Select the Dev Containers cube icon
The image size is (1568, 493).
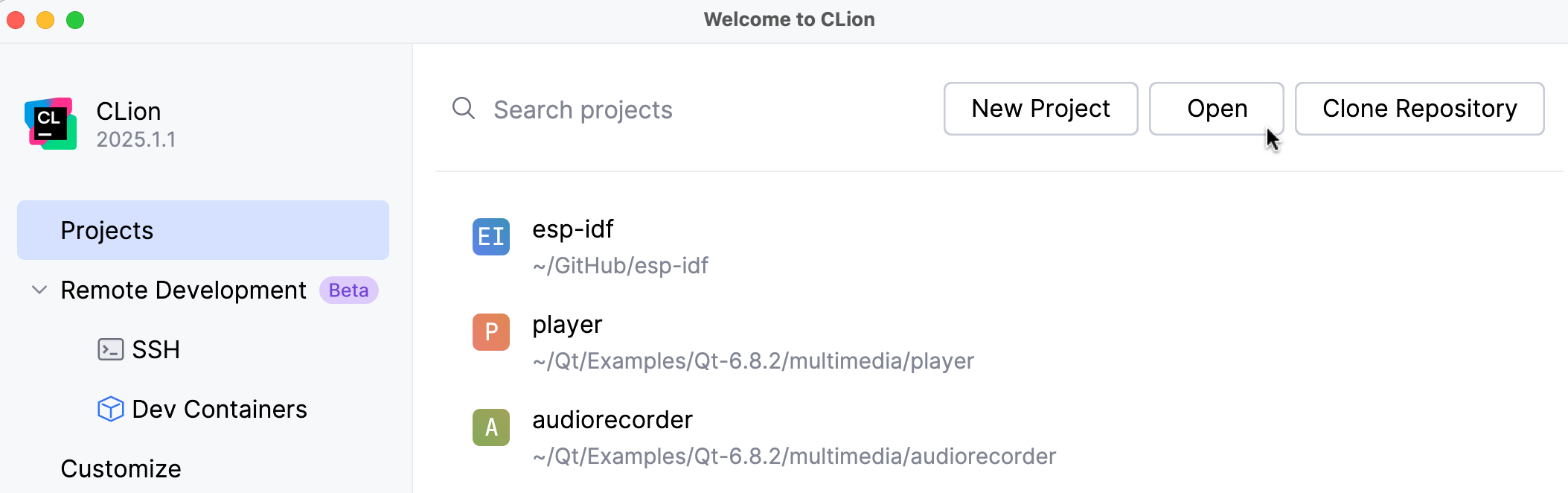[x=110, y=408]
